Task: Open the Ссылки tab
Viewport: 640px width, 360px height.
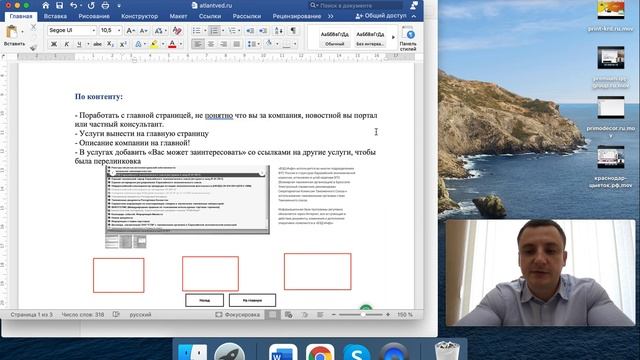Action: click(x=210, y=16)
